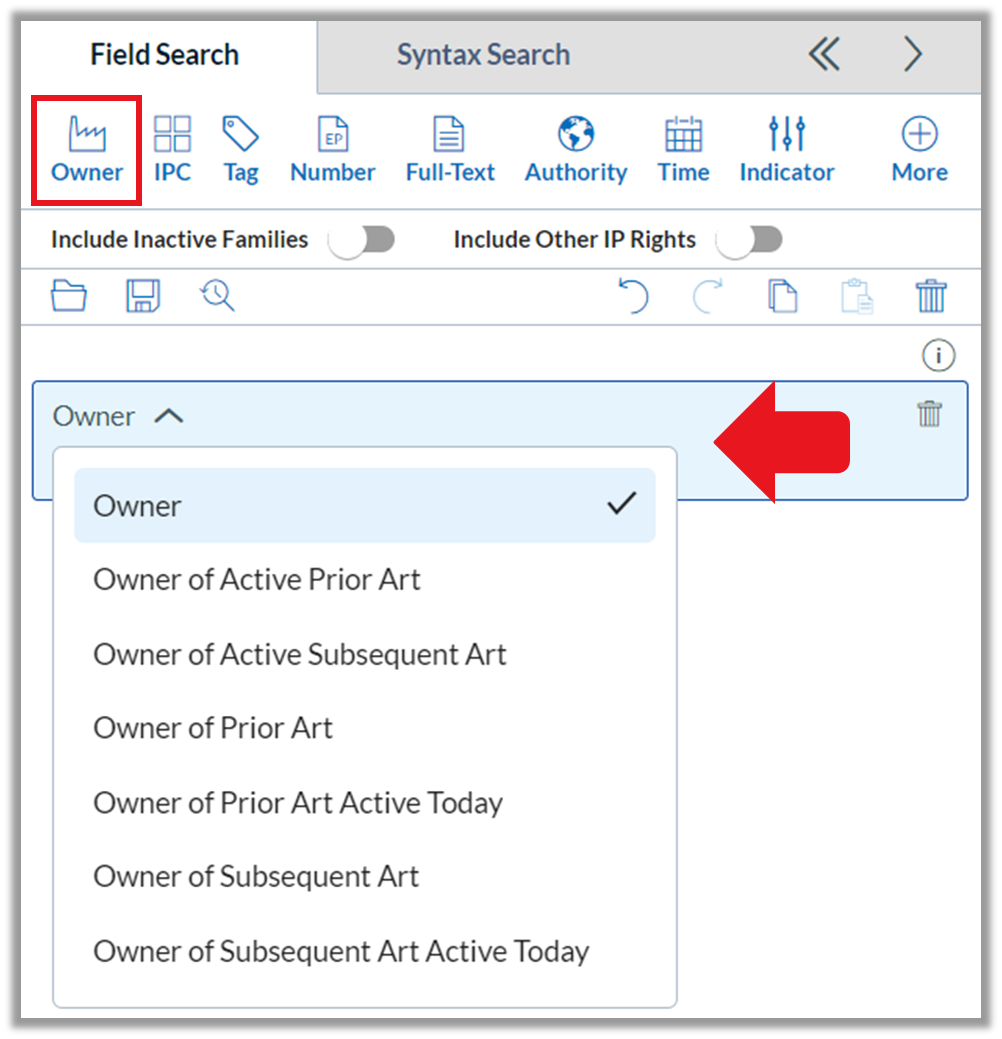Enable Include Other IP Rights switch
1002x1039 pixels.
click(x=750, y=240)
